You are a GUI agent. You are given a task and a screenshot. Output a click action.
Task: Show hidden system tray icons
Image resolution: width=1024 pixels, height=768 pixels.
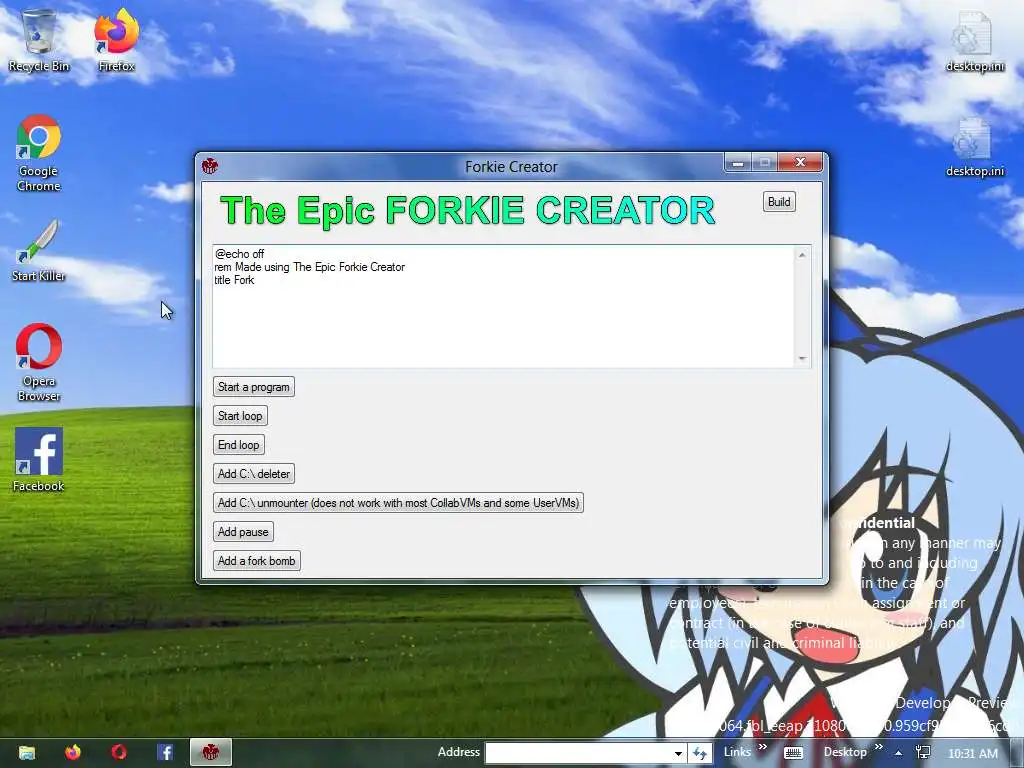click(899, 753)
